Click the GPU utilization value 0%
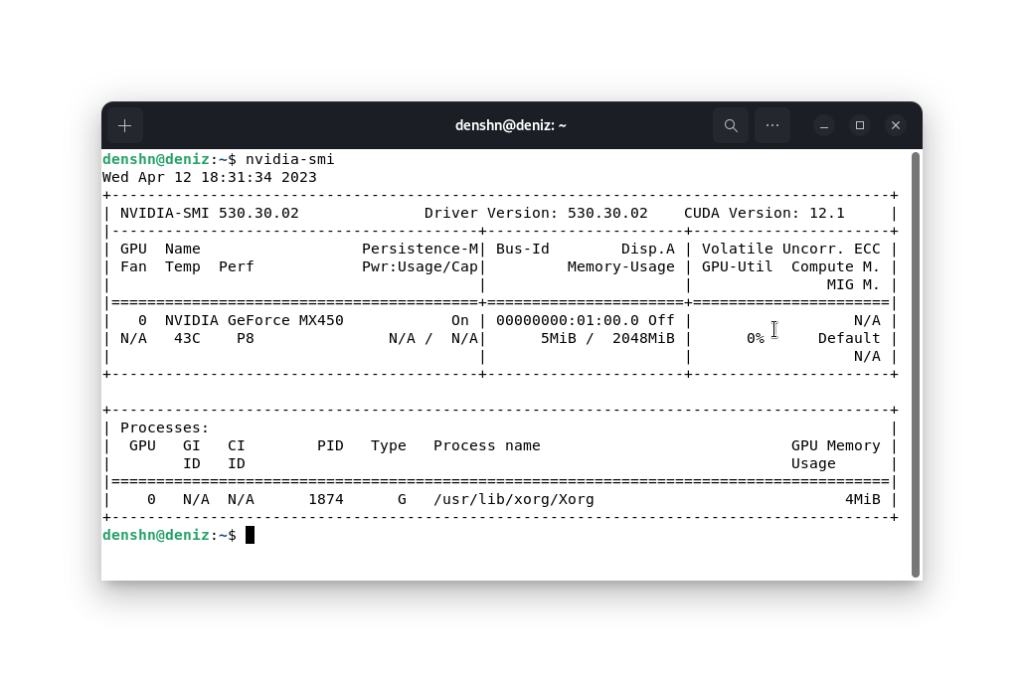The width and height of the screenshot is (1024, 682). tap(756, 338)
